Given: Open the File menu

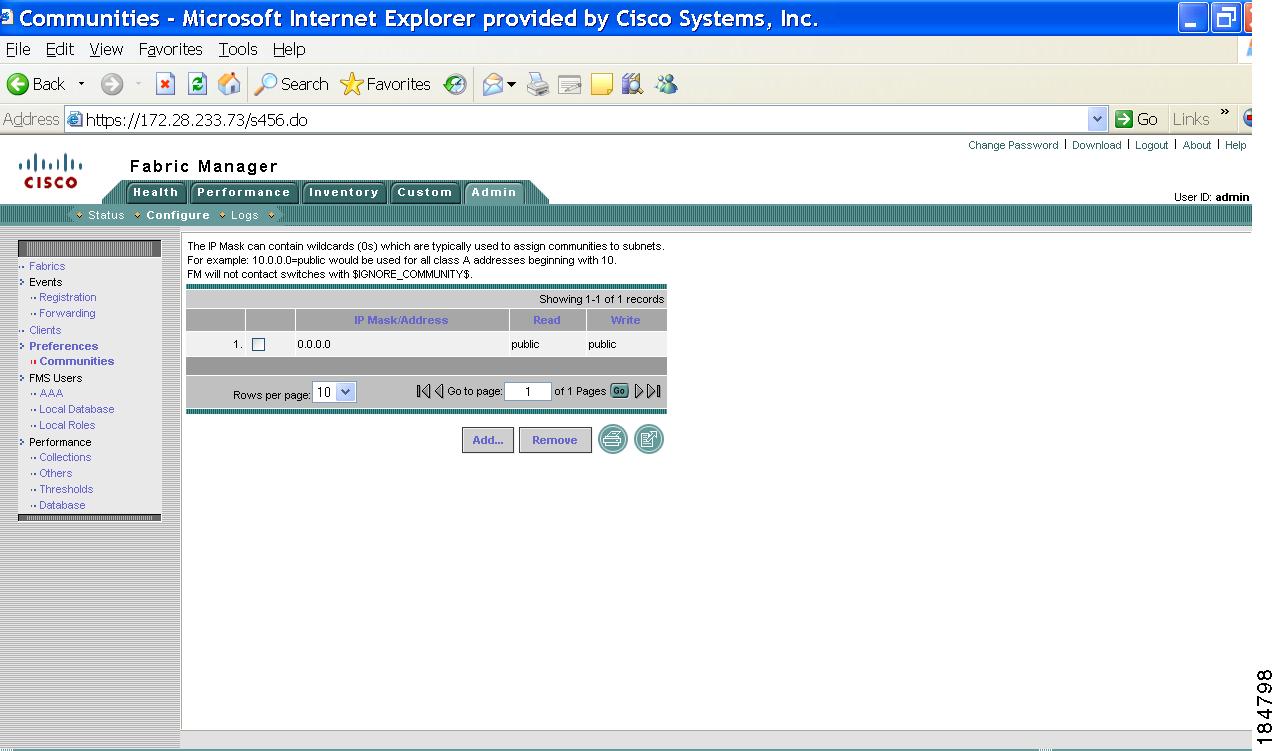Looking at the screenshot, I should 18,49.
